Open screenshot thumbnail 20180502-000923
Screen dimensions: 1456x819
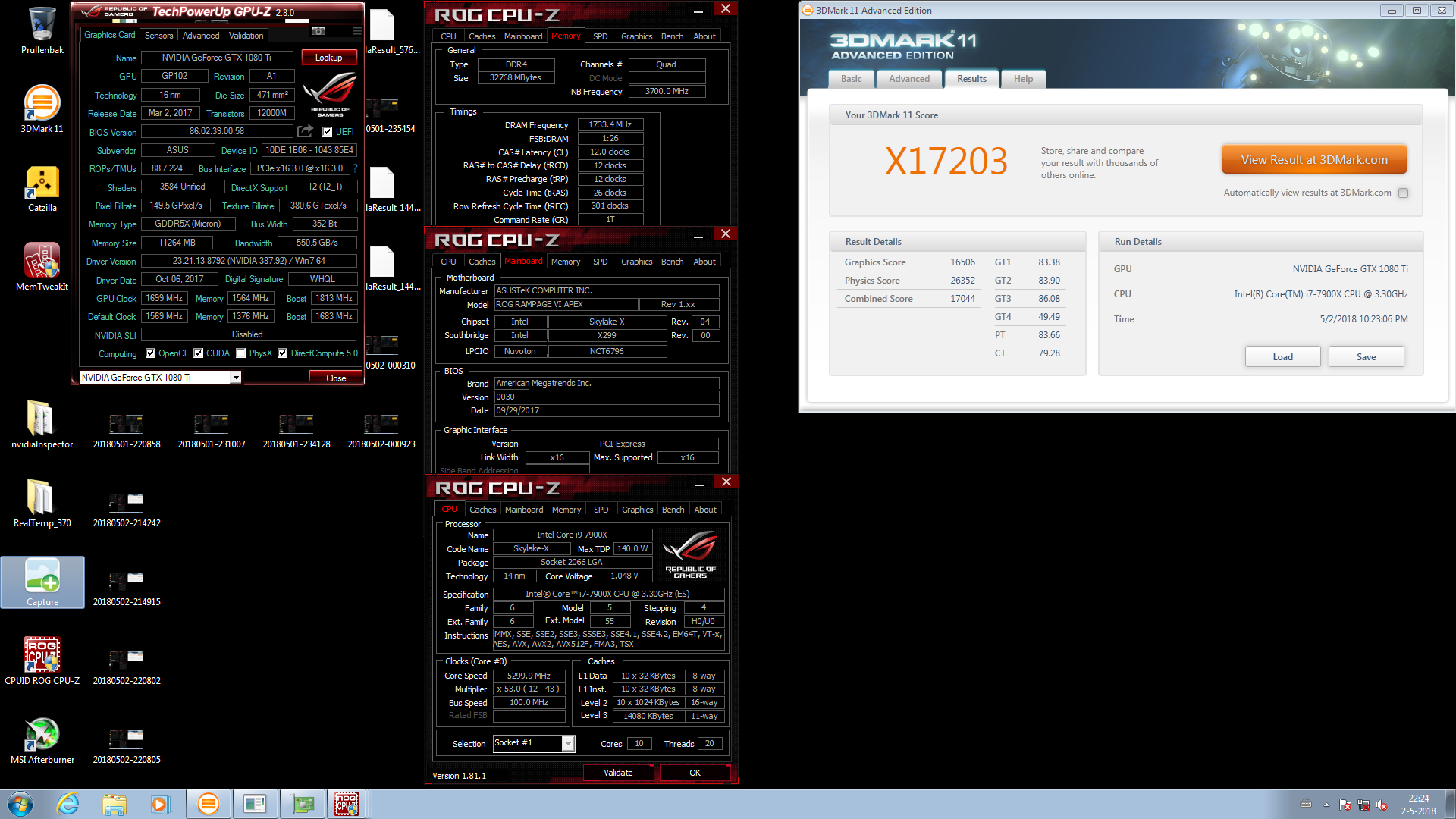381,431
